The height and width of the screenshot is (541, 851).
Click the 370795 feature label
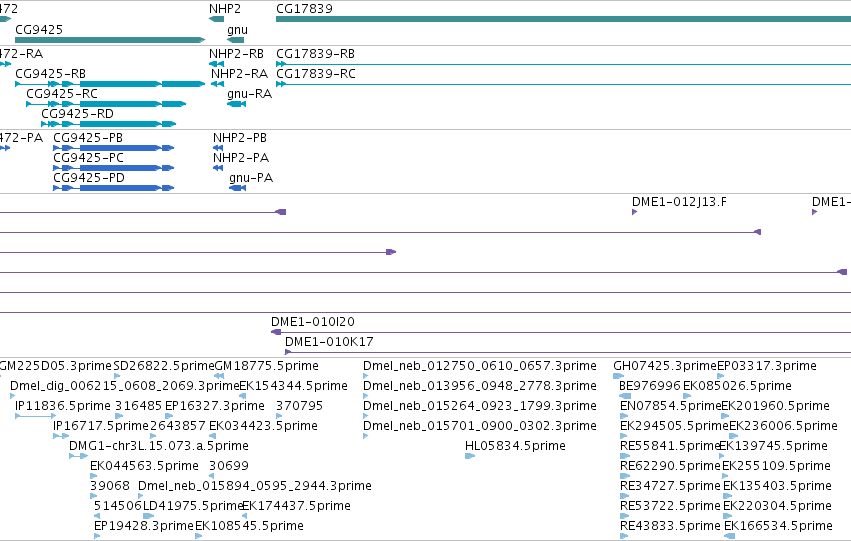pyautogui.click(x=300, y=406)
